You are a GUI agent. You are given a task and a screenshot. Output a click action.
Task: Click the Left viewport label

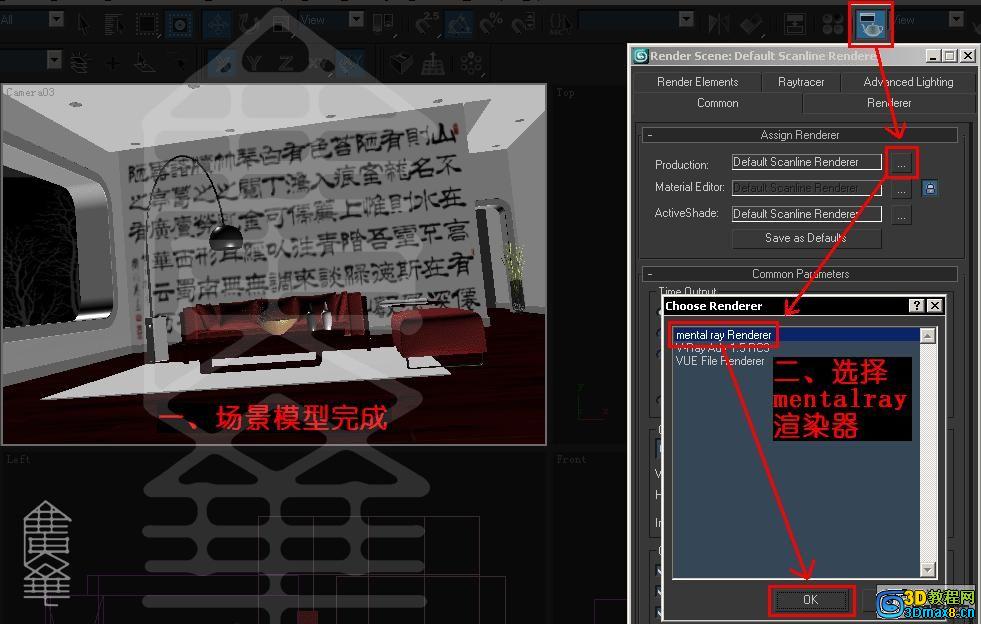pyautogui.click(x=19, y=459)
